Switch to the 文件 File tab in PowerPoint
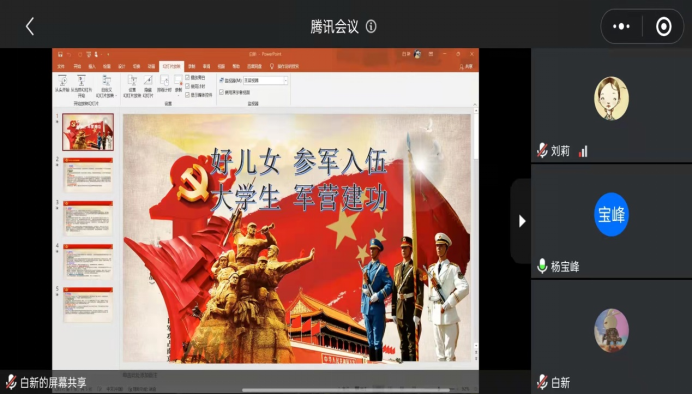 61,66
